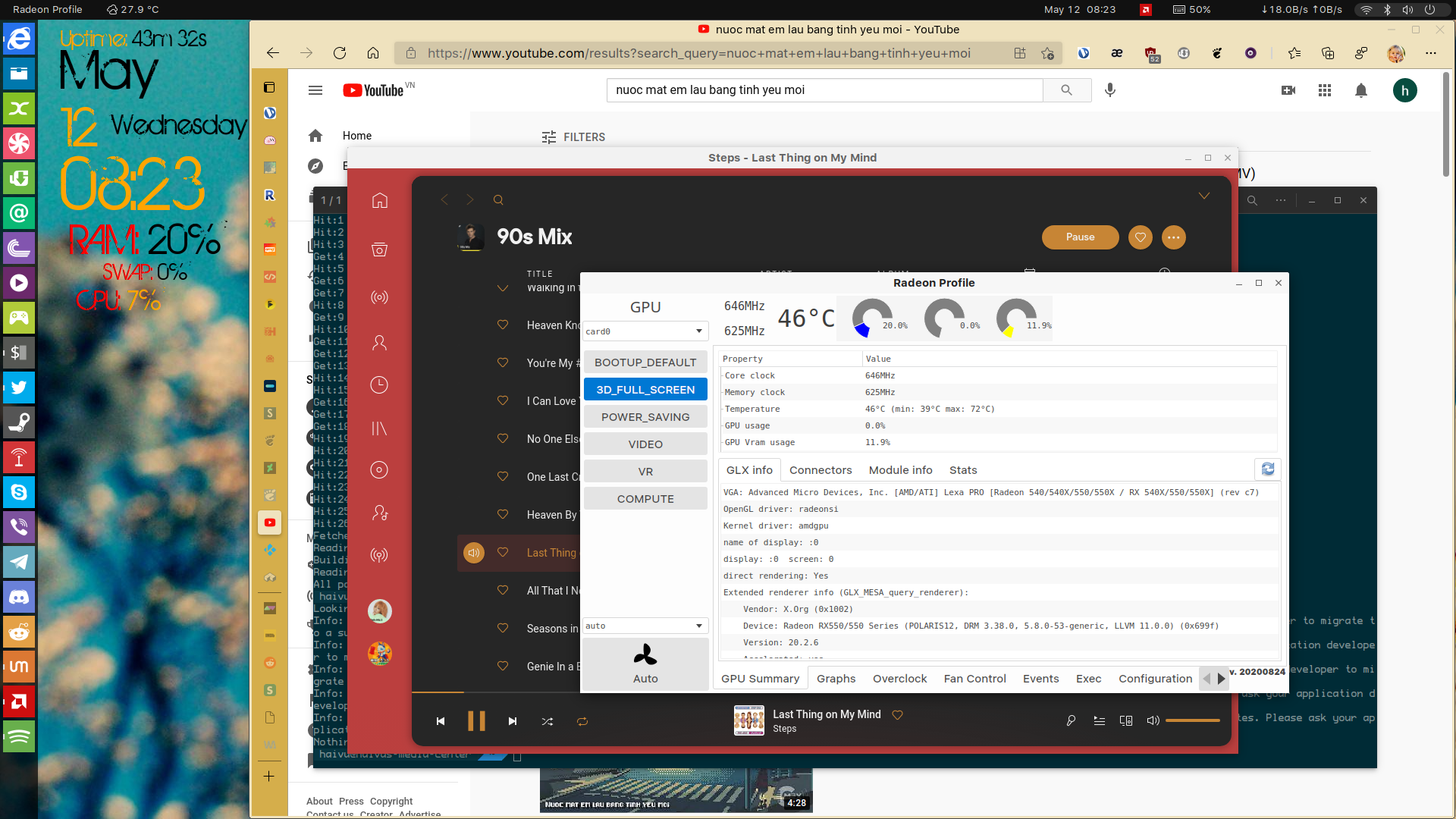The height and width of the screenshot is (819, 1456).
Task: Click the YouTube search magnifier button
Action: 1067,90
